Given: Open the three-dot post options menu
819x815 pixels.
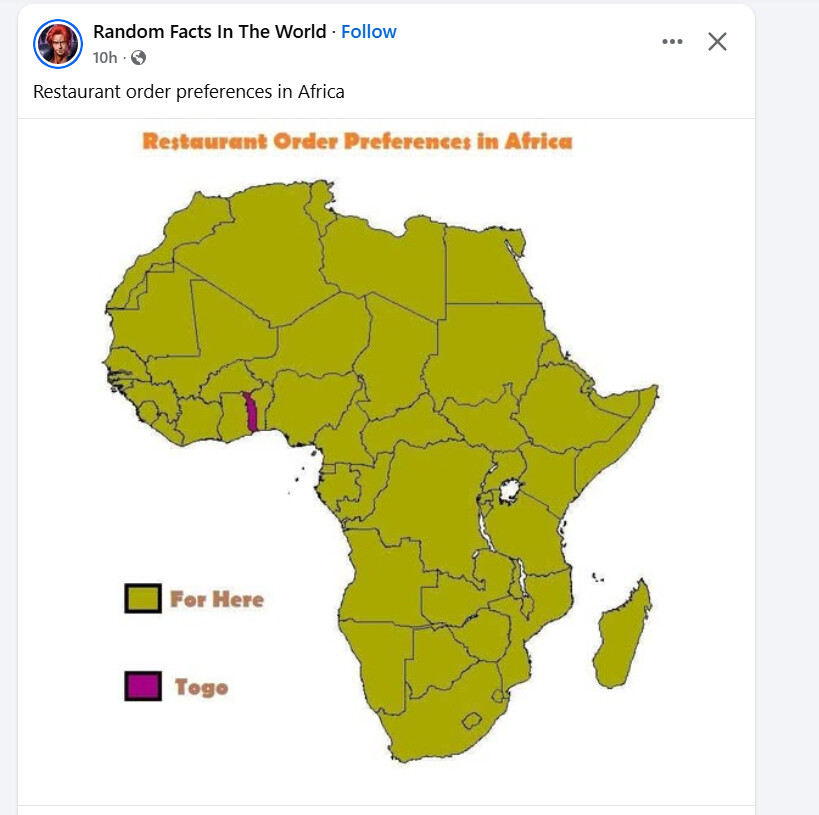Looking at the screenshot, I should (x=672, y=41).
